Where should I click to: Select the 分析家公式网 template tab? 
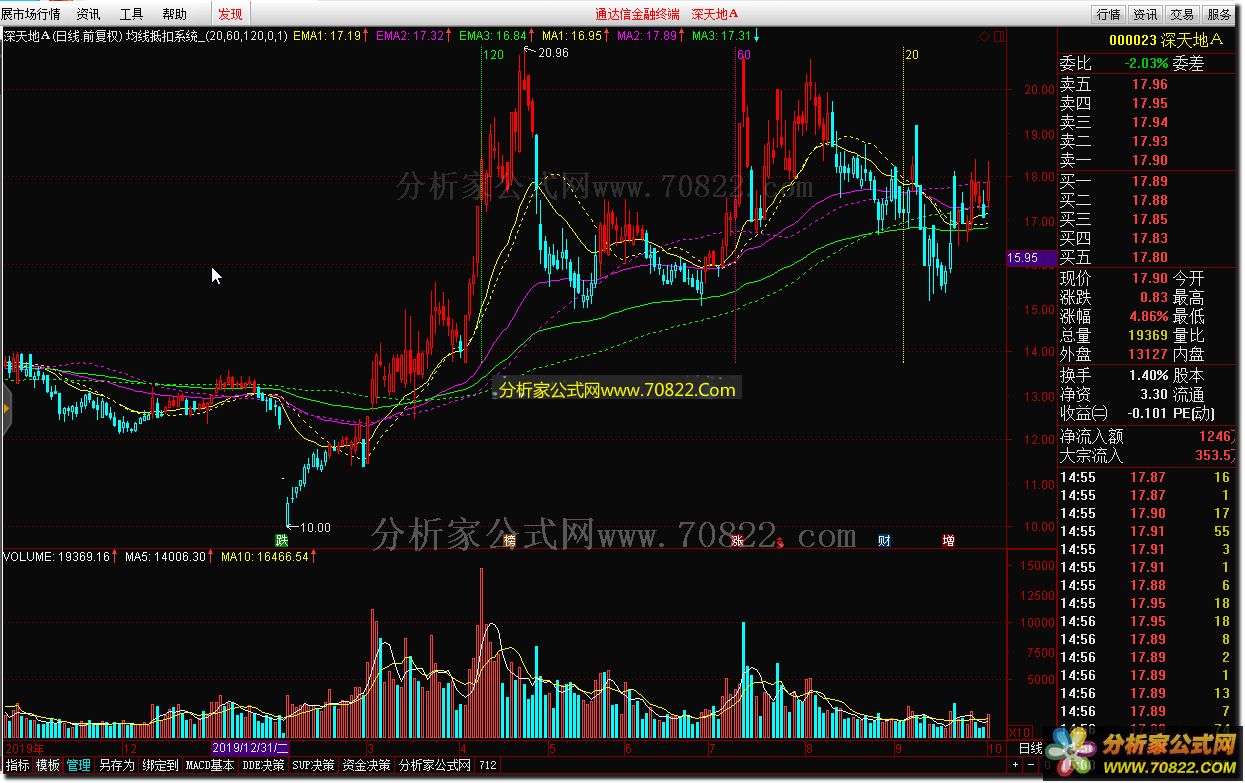(x=434, y=765)
